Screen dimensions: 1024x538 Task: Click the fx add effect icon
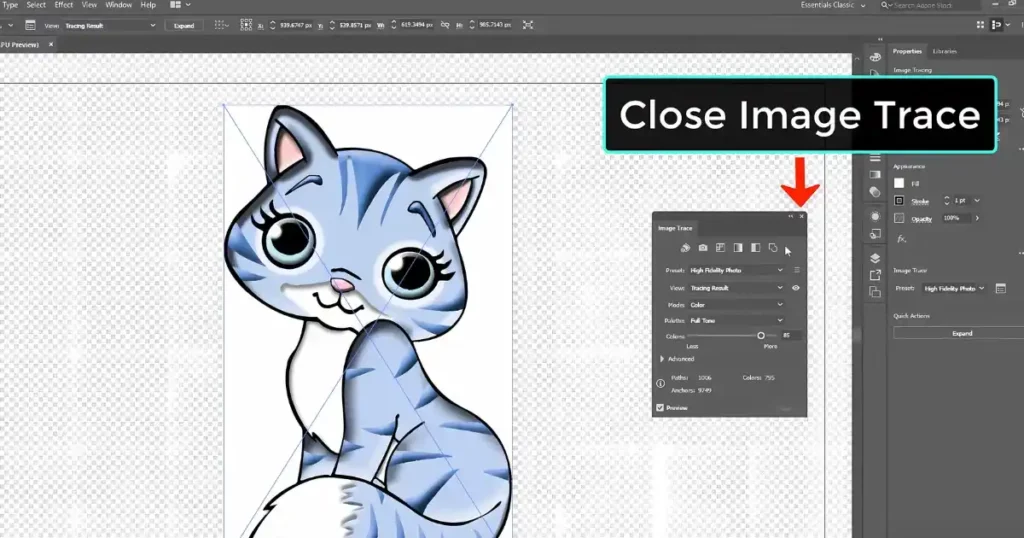click(901, 239)
